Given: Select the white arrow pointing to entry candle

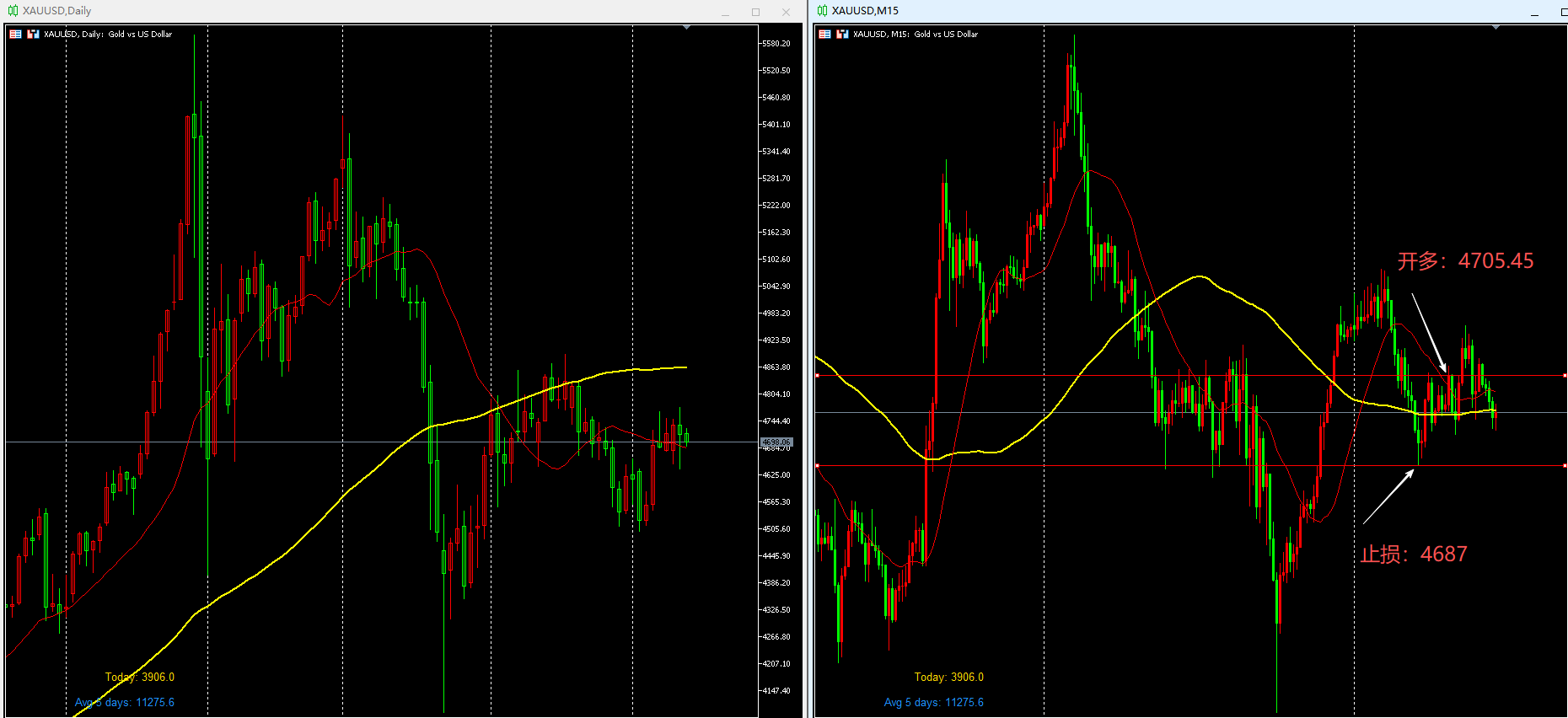Looking at the screenshot, I should click(x=1429, y=332).
